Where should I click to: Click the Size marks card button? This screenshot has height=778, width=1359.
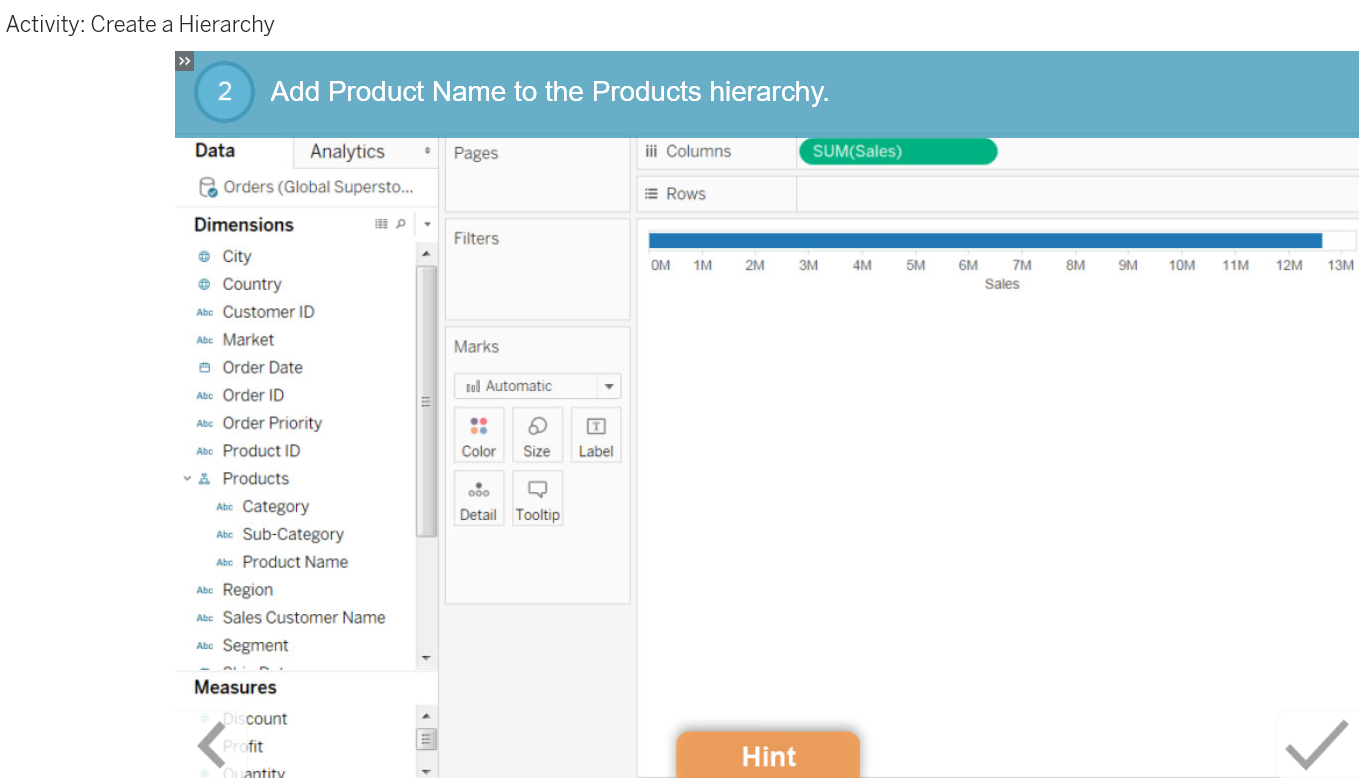coord(537,435)
